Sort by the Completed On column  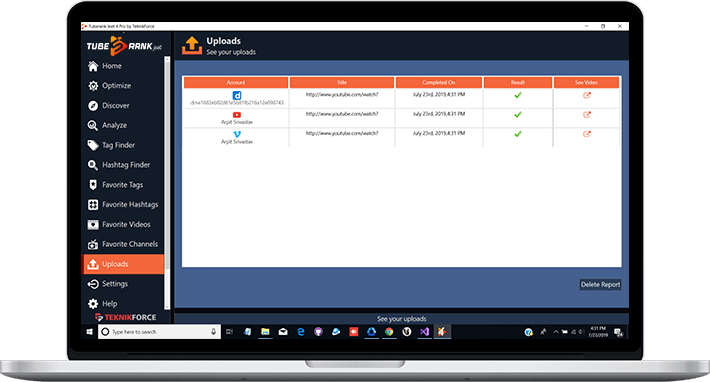pos(439,82)
